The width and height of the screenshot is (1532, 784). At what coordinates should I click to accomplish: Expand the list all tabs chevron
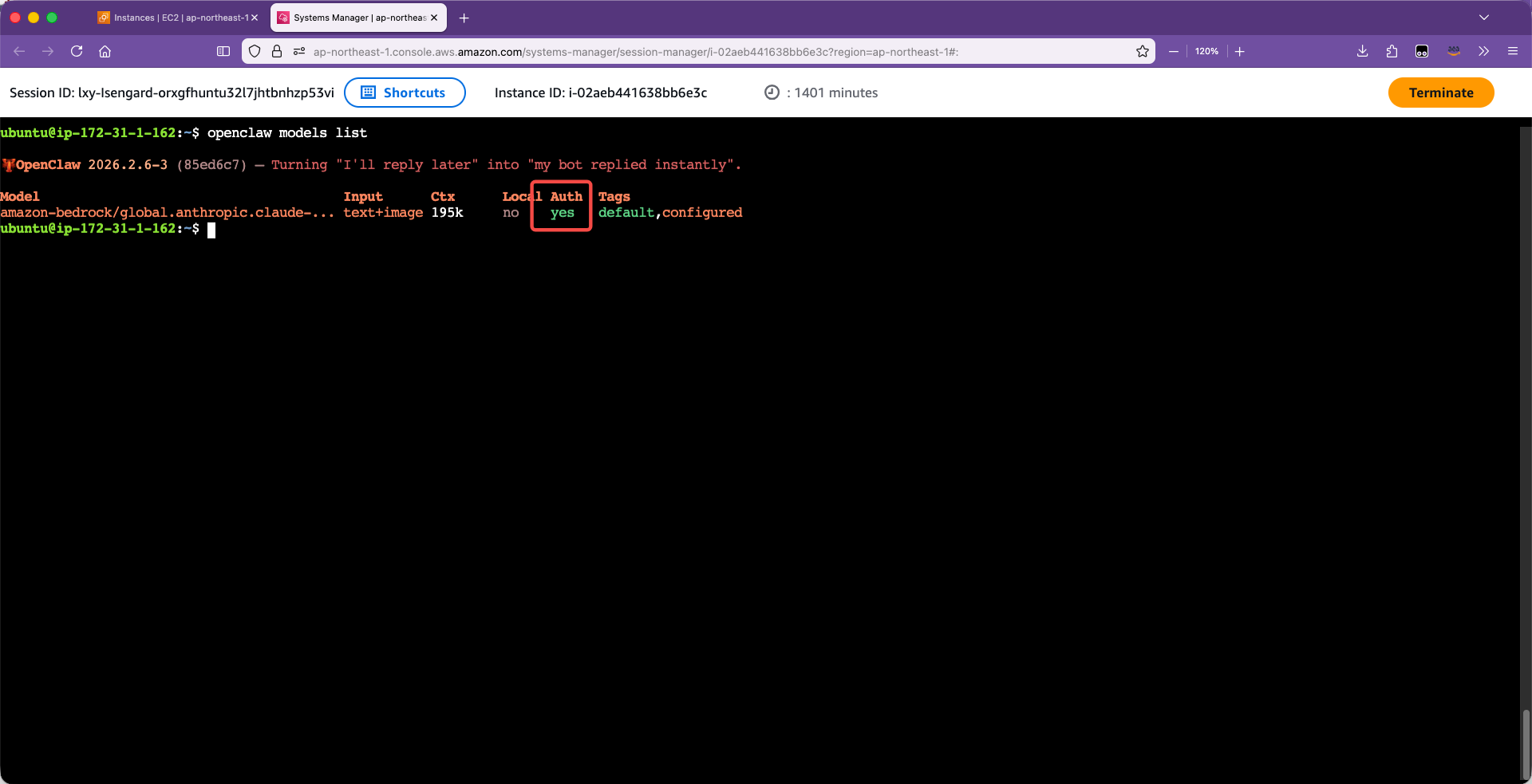1483,18
